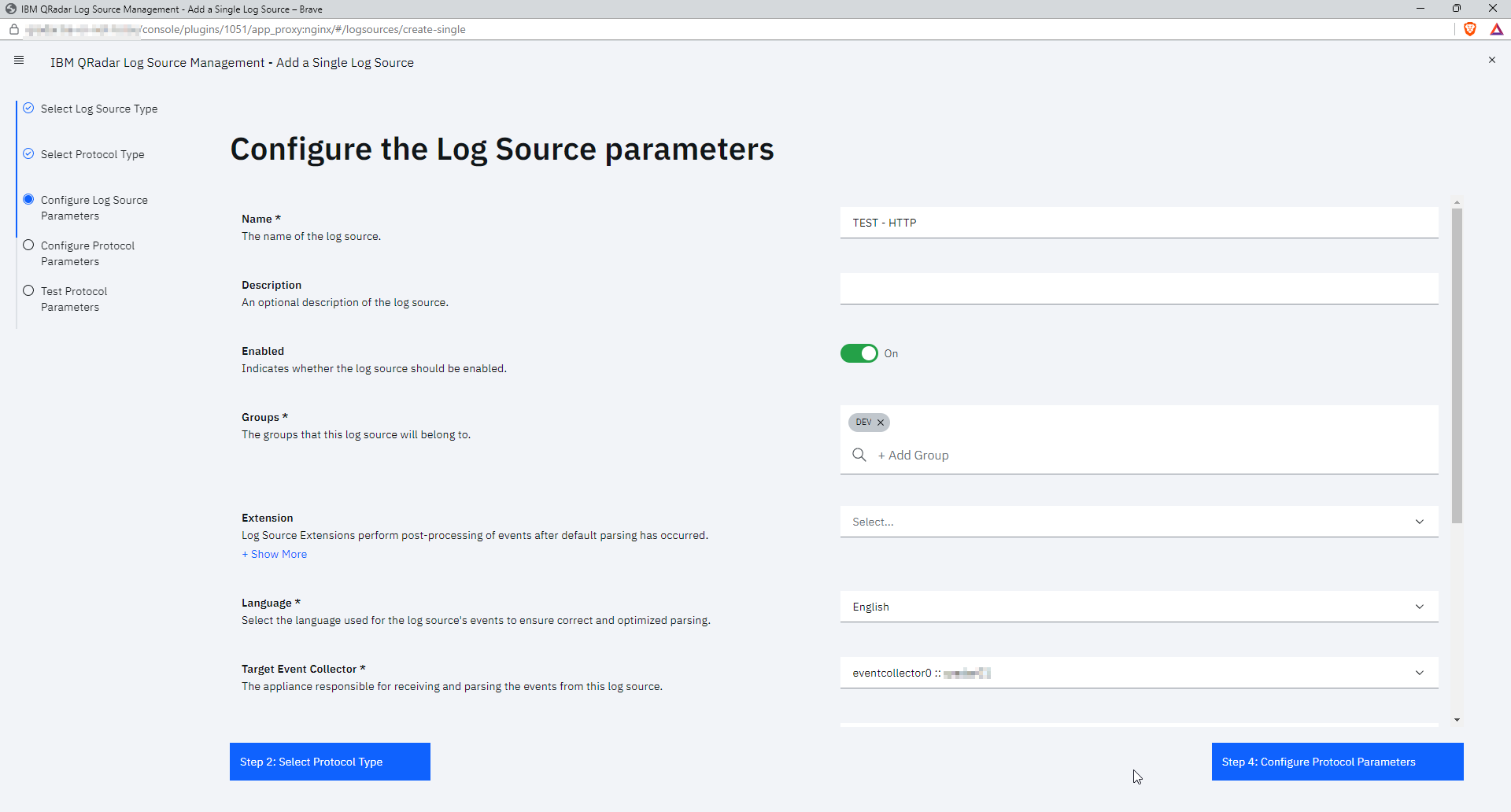
Task: Click the scrollbar up arrow
Action: coord(1457,202)
